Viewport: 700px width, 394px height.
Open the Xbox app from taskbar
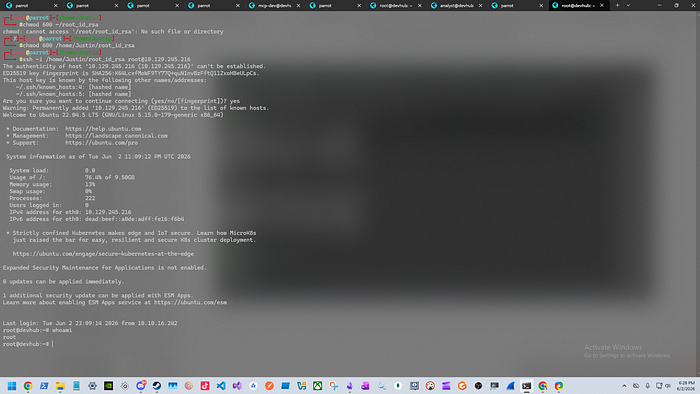pos(317,386)
